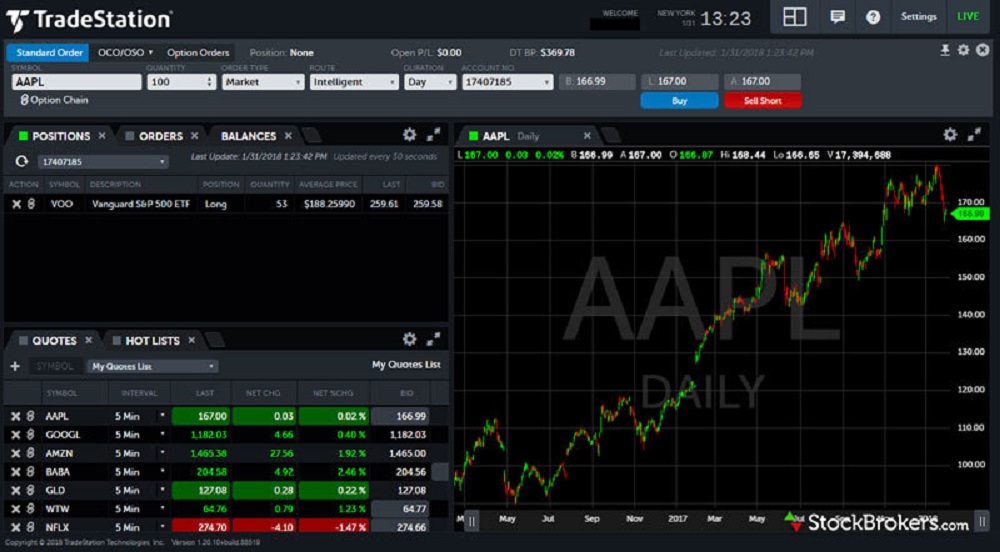1000x552 pixels.
Task: Open chart panel settings gear
Action: (x=950, y=134)
